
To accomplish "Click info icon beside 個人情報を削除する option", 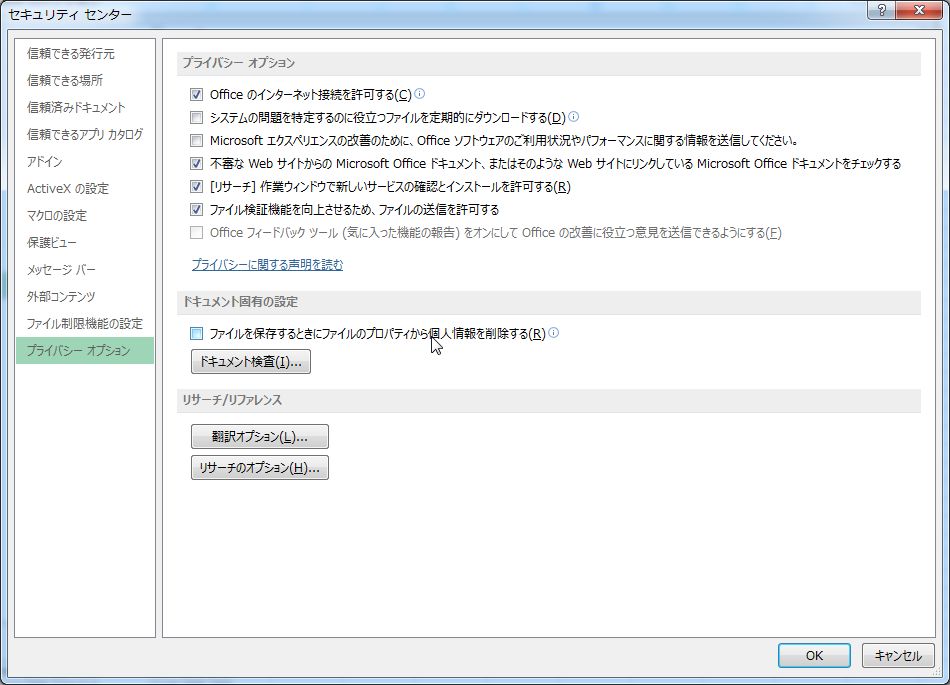I will 553,333.
